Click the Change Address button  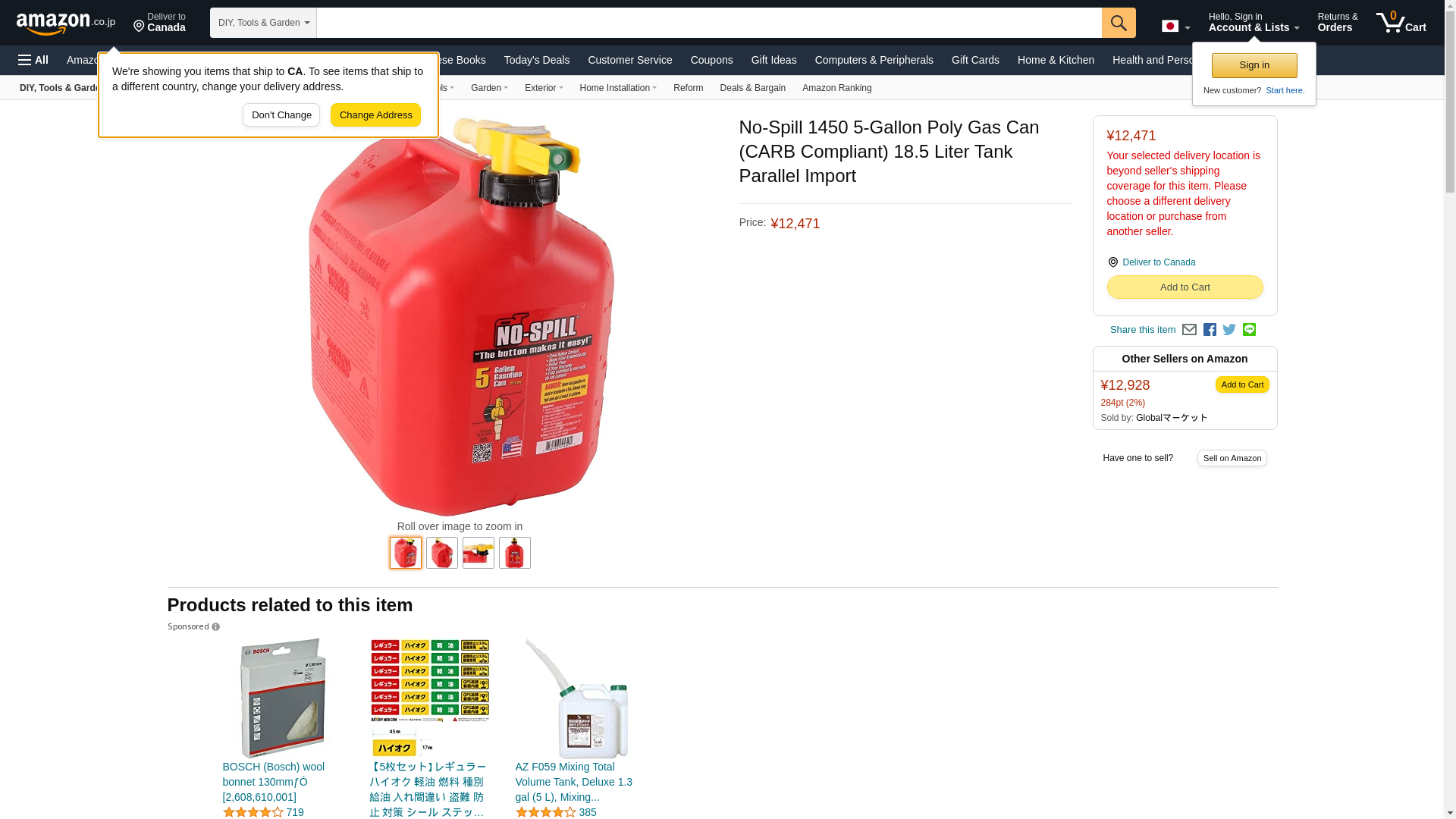click(375, 115)
